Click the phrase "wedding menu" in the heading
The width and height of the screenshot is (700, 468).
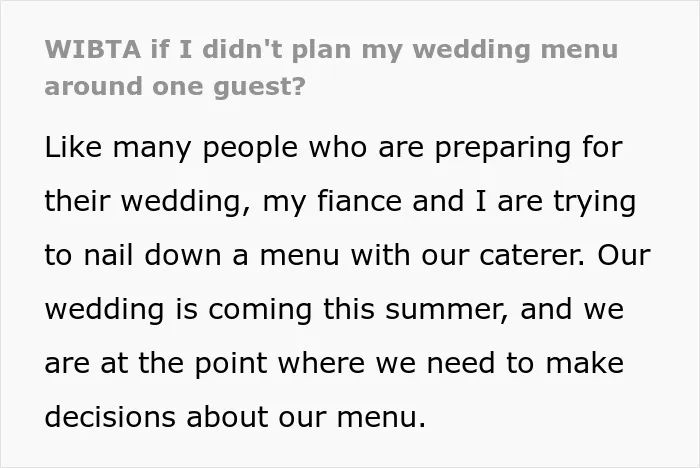(x=515, y=50)
